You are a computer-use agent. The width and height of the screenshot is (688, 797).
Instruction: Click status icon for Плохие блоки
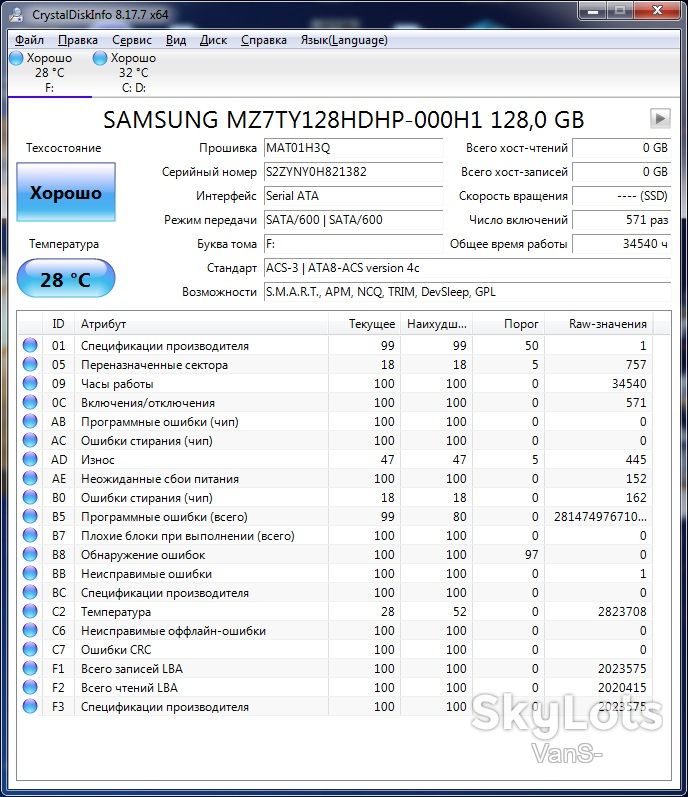pos(30,535)
